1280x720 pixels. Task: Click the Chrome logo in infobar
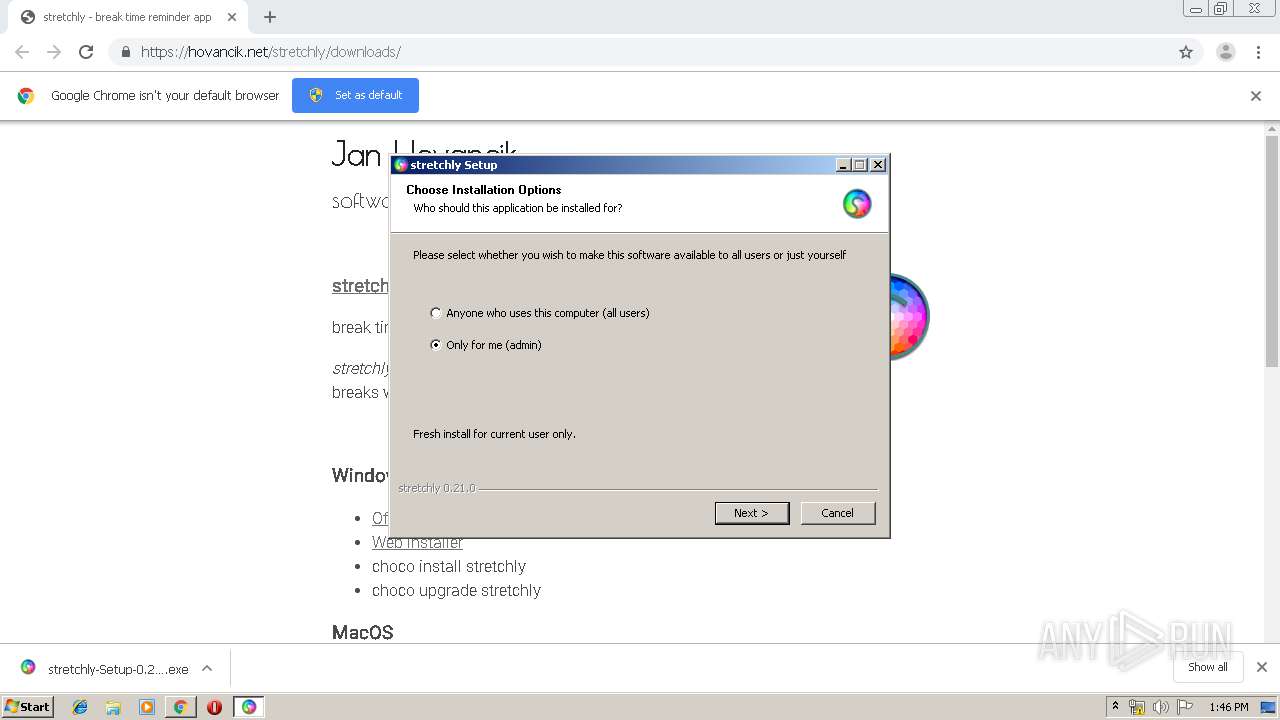[26, 96]
